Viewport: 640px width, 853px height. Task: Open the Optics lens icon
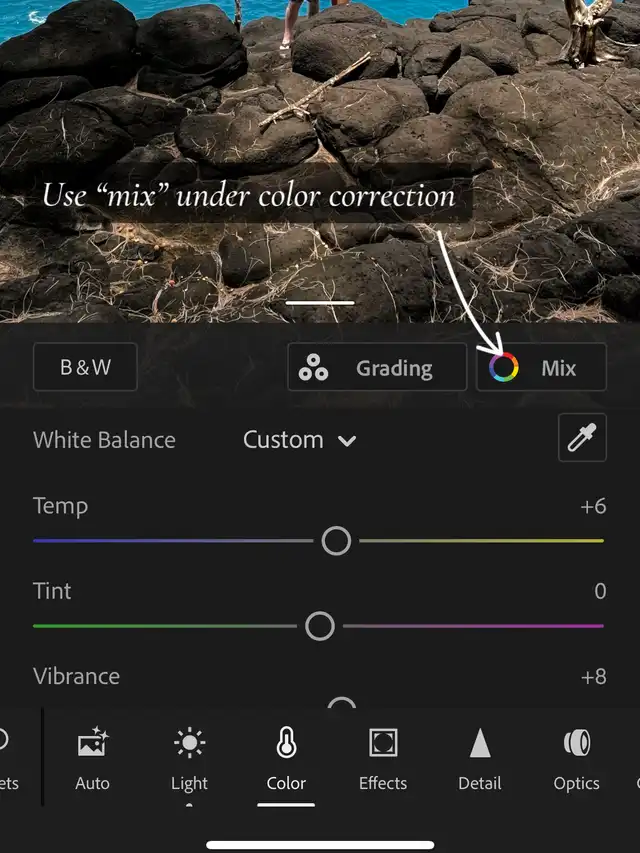click(577, 743)
